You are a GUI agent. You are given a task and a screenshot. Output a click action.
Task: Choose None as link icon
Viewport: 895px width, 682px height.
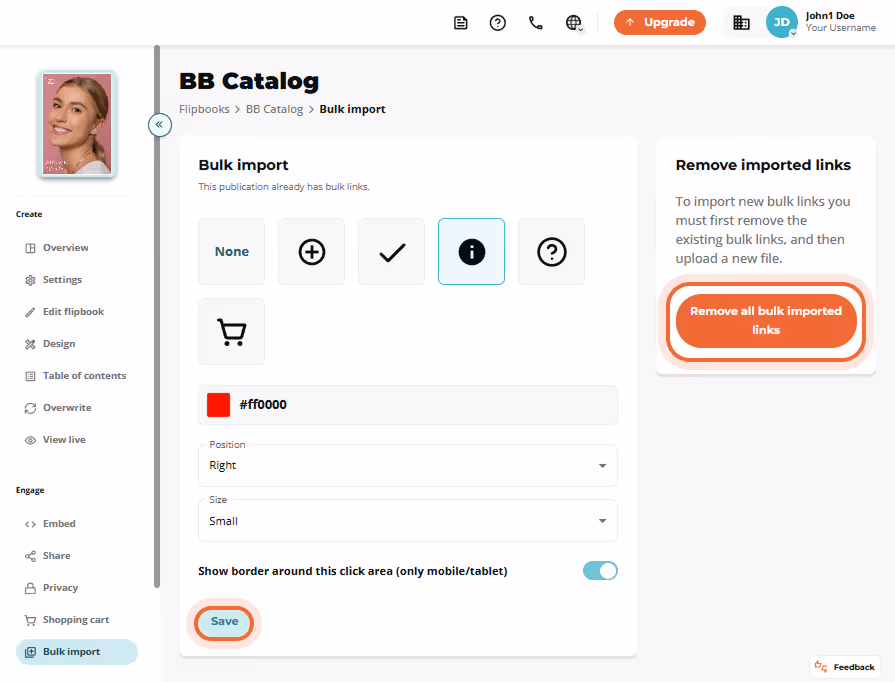232,252
